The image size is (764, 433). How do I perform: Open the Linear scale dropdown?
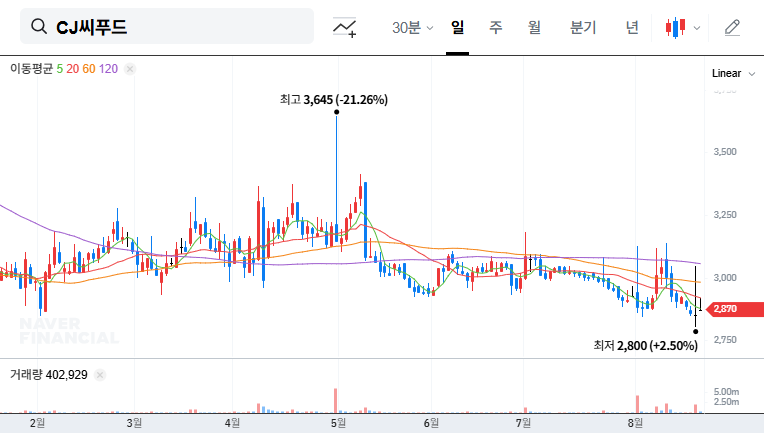coord(733,74)
